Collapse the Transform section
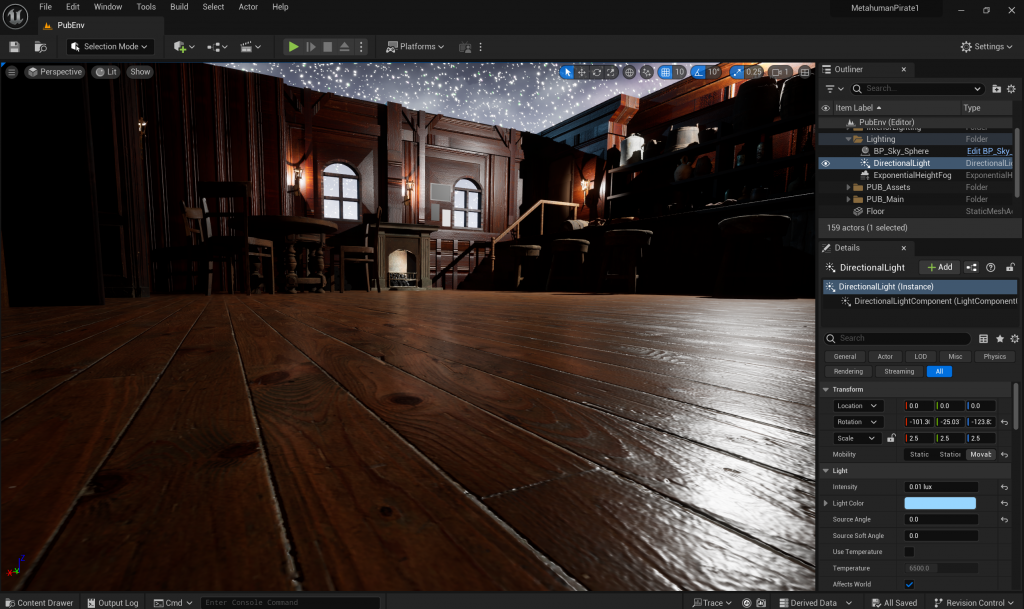The image size is (1024, 609). (x=826, y=390)
